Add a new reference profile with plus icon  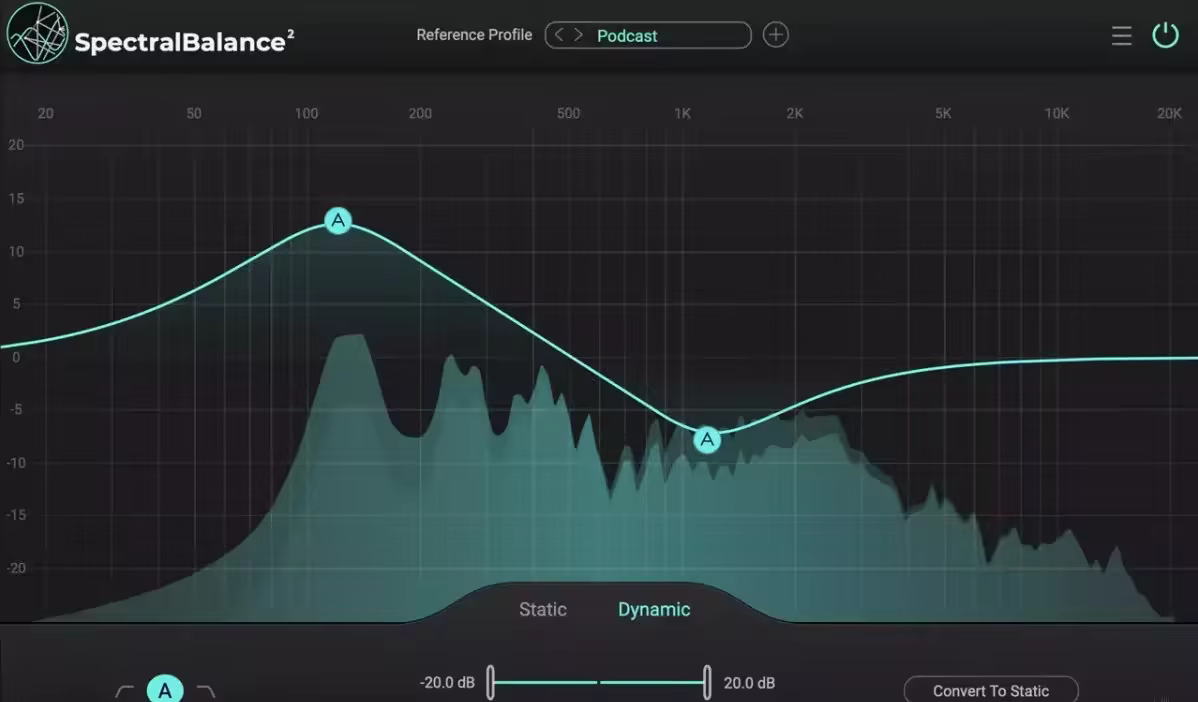click(775, 35)
